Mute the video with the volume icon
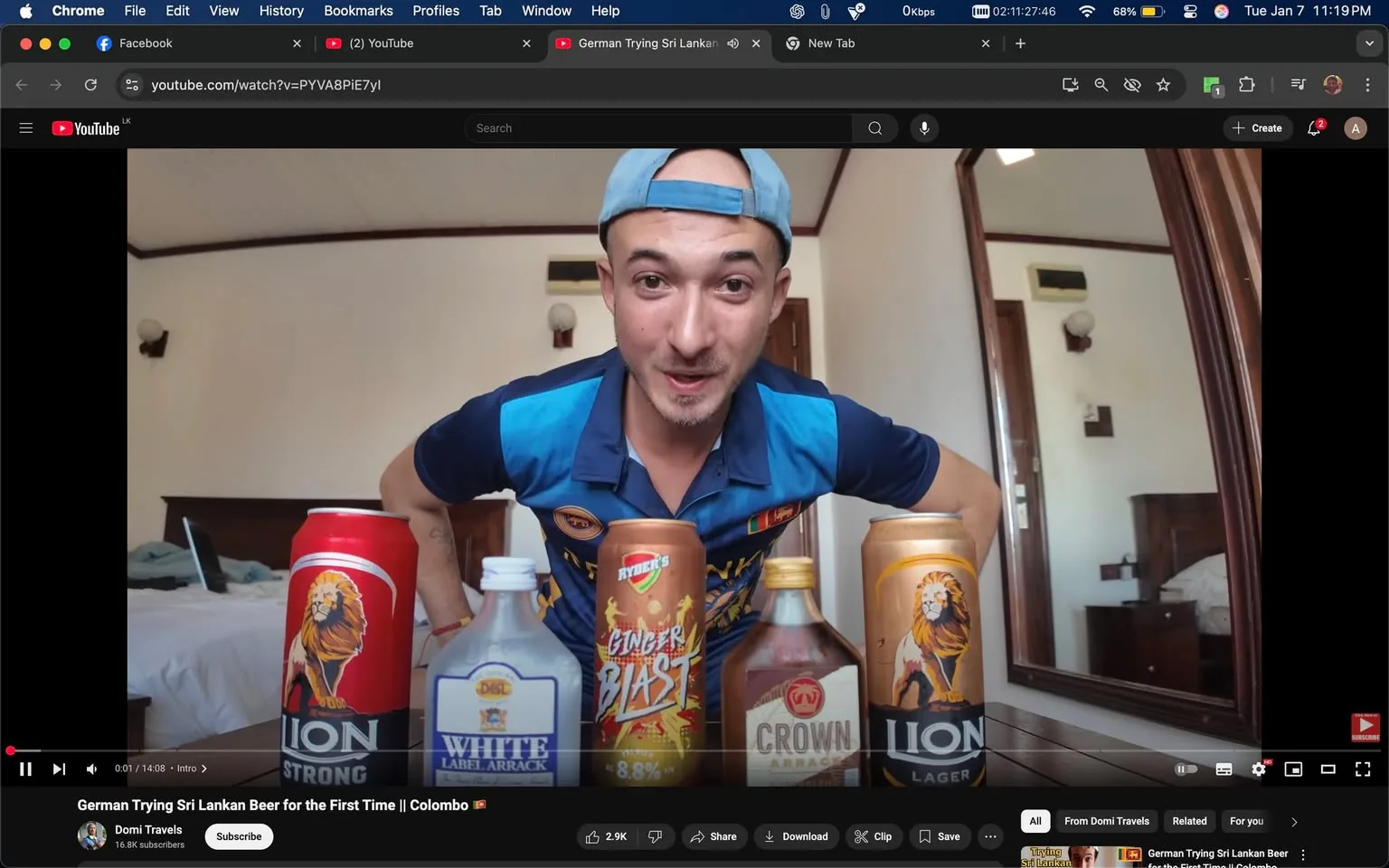The width and height of the screenshot is (1389, 868). pos(90,769)
